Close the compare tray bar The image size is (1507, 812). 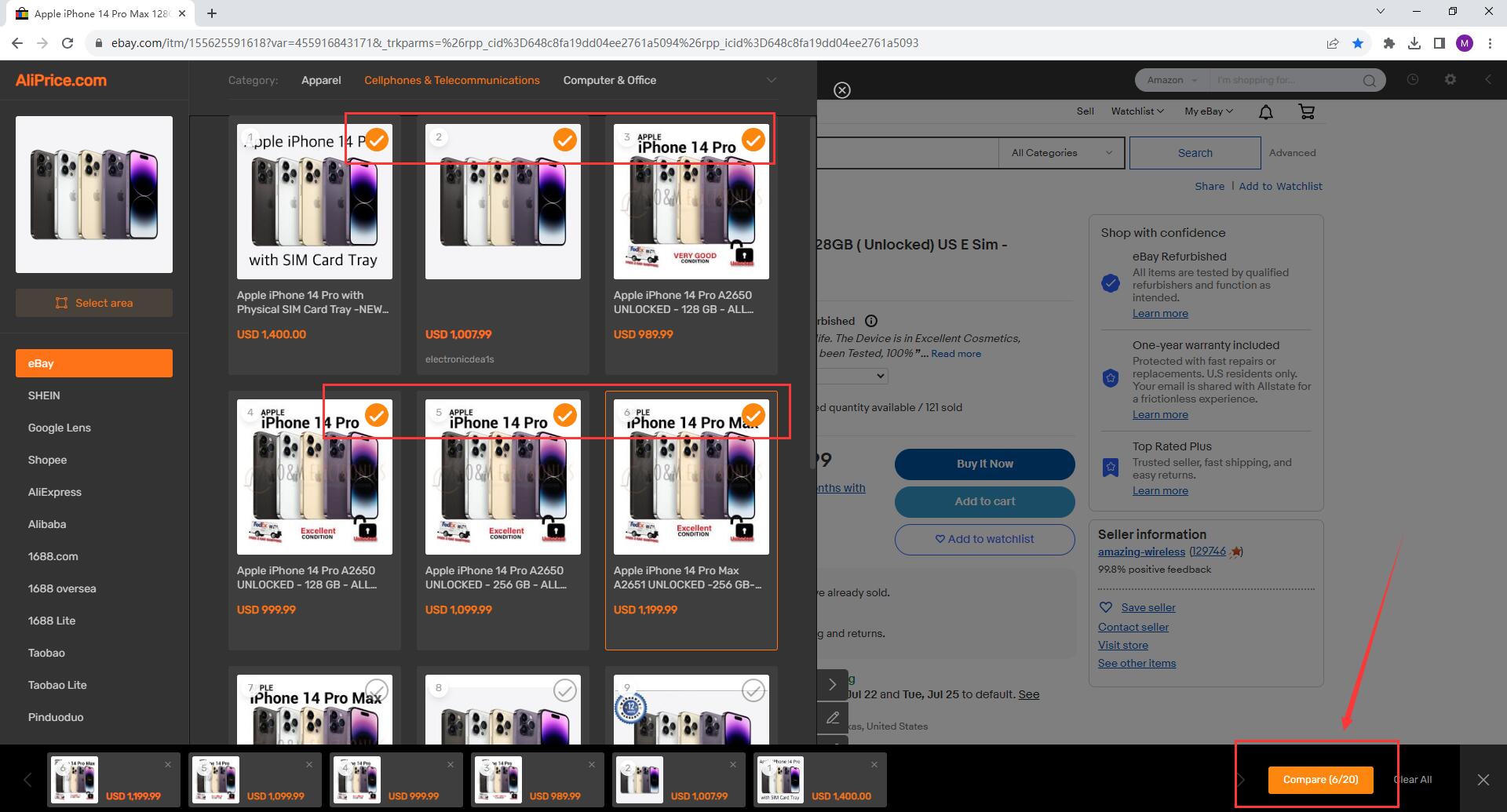1483,779
